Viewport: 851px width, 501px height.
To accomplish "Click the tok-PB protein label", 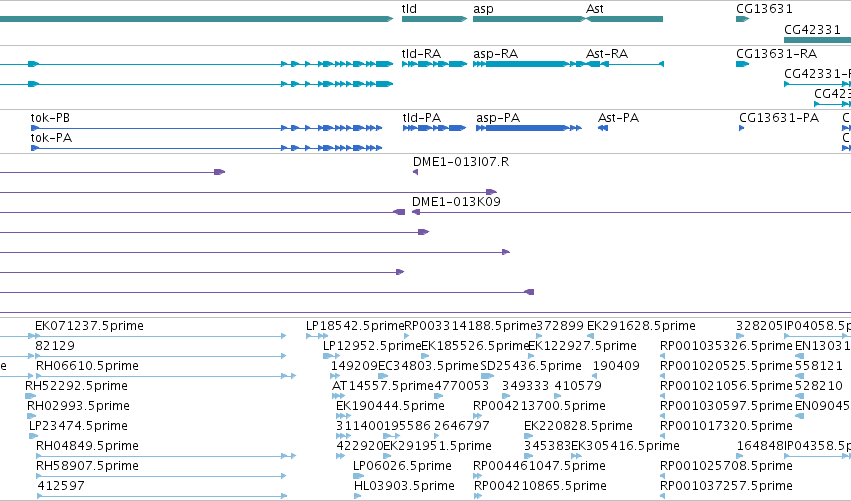I will coord(50,118).
